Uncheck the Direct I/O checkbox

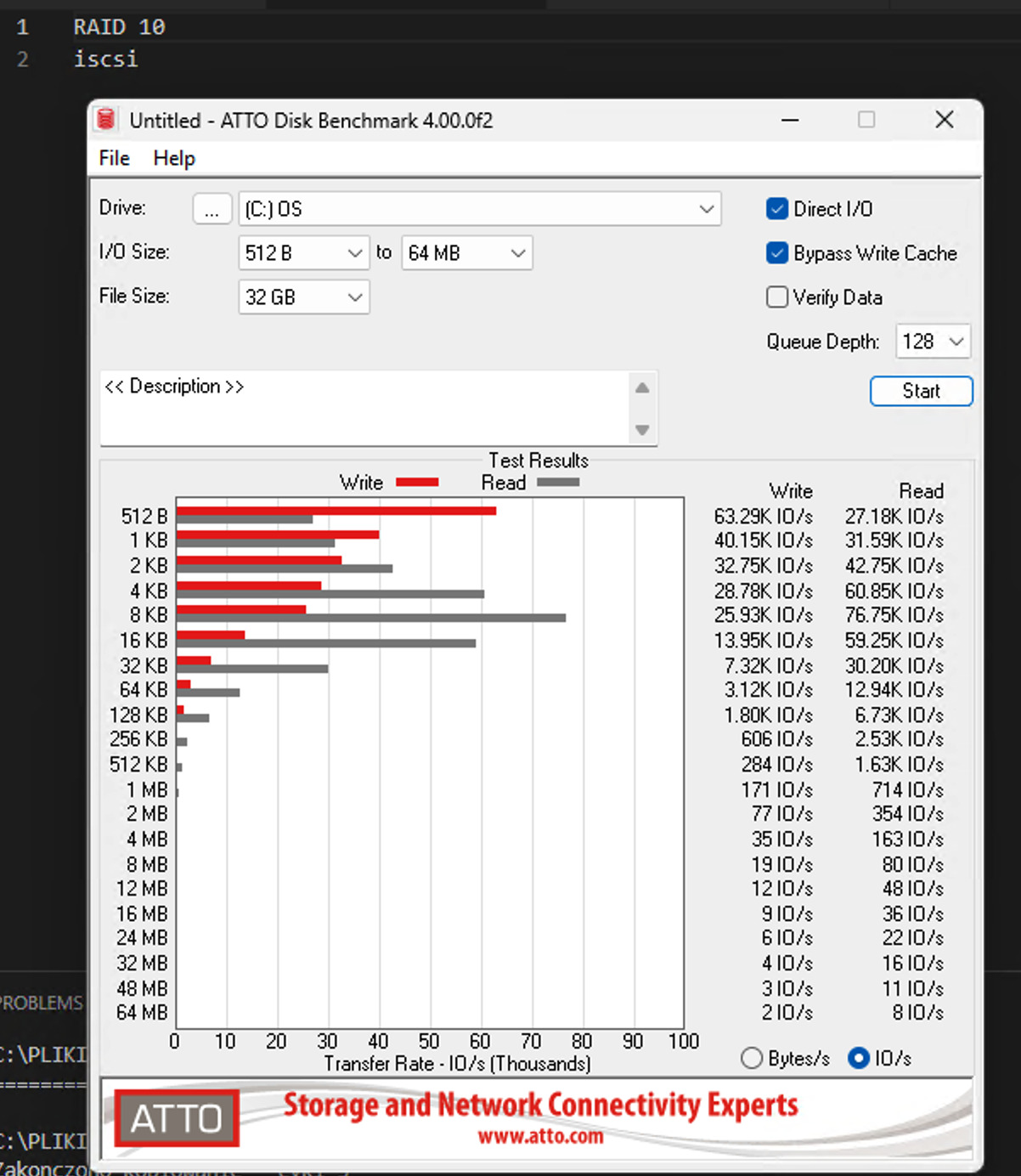coord(777,209)
